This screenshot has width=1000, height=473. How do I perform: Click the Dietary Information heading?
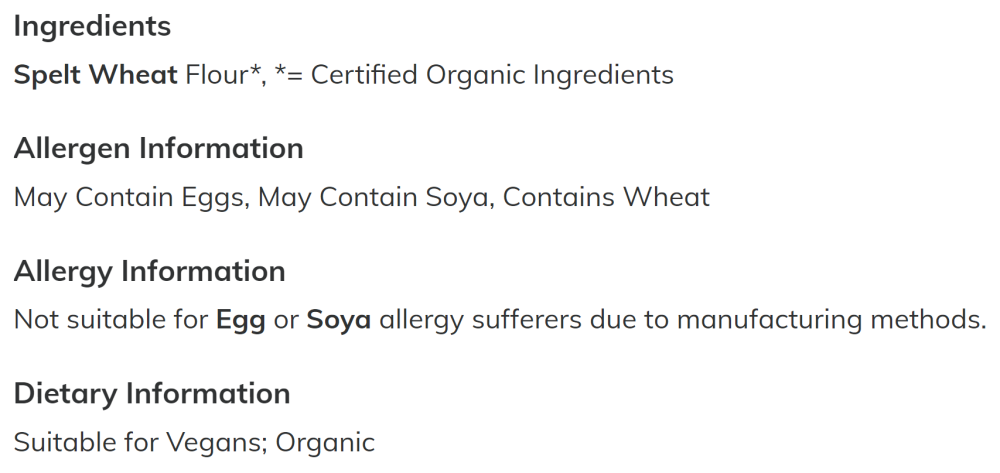(152, 394)
